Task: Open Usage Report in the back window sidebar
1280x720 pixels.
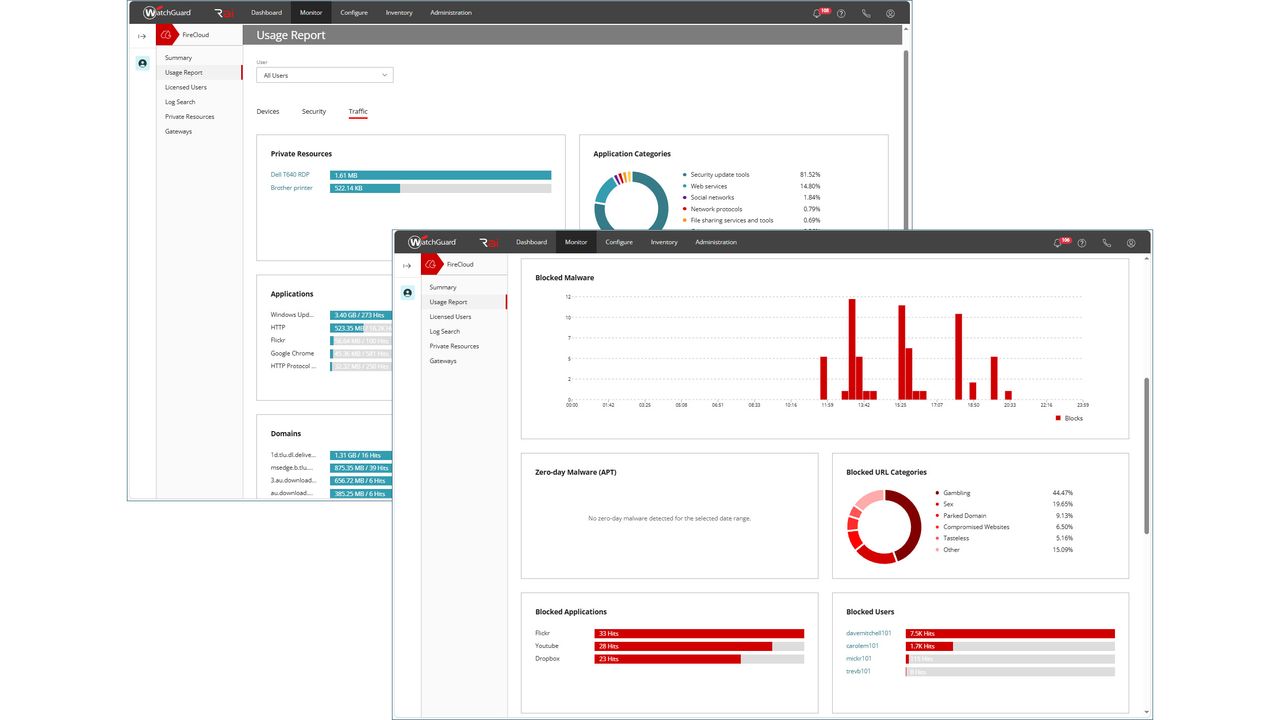Action: tap(199, 73)
